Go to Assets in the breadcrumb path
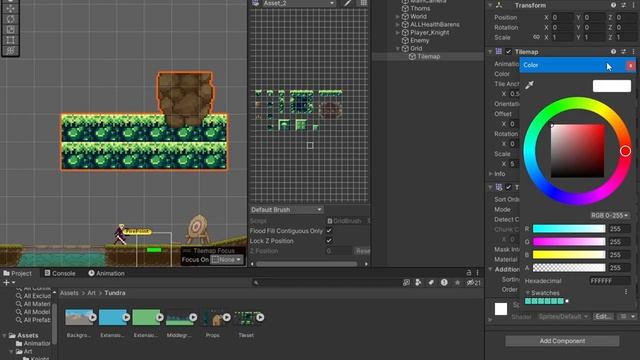 [69, 293]
